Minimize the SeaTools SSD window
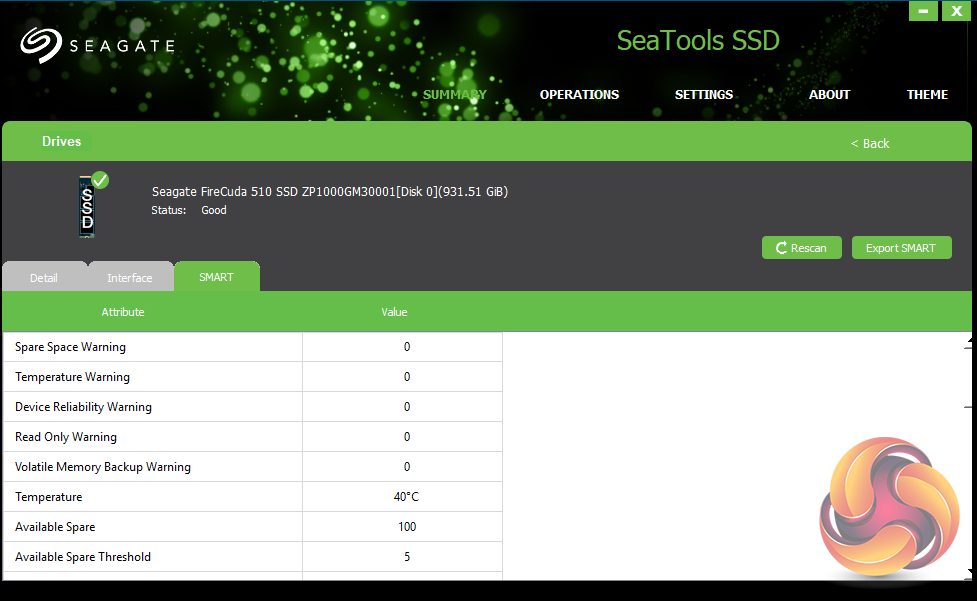 [x=923, y=11]
